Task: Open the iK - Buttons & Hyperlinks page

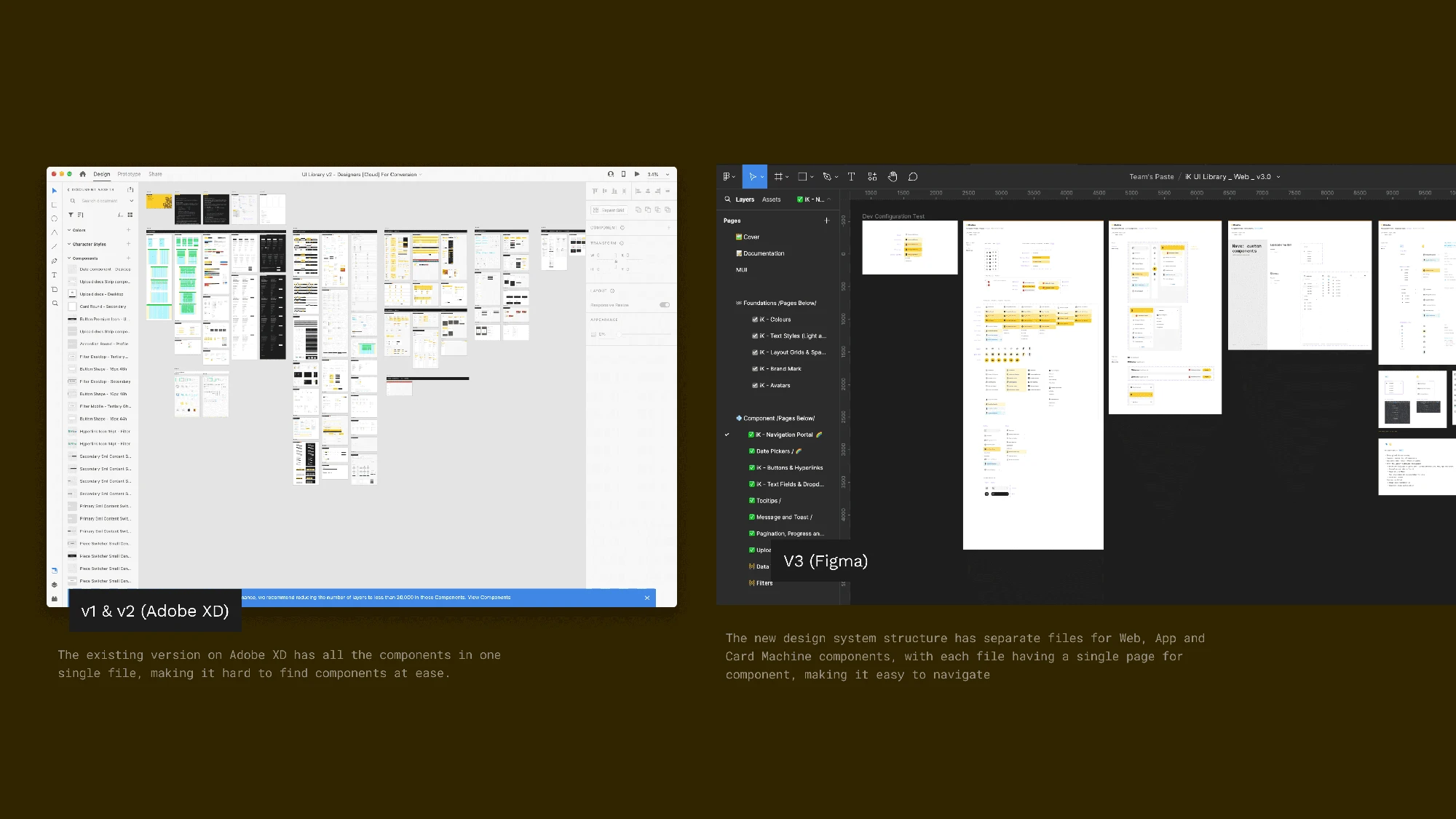Action: tap(786, 468)
